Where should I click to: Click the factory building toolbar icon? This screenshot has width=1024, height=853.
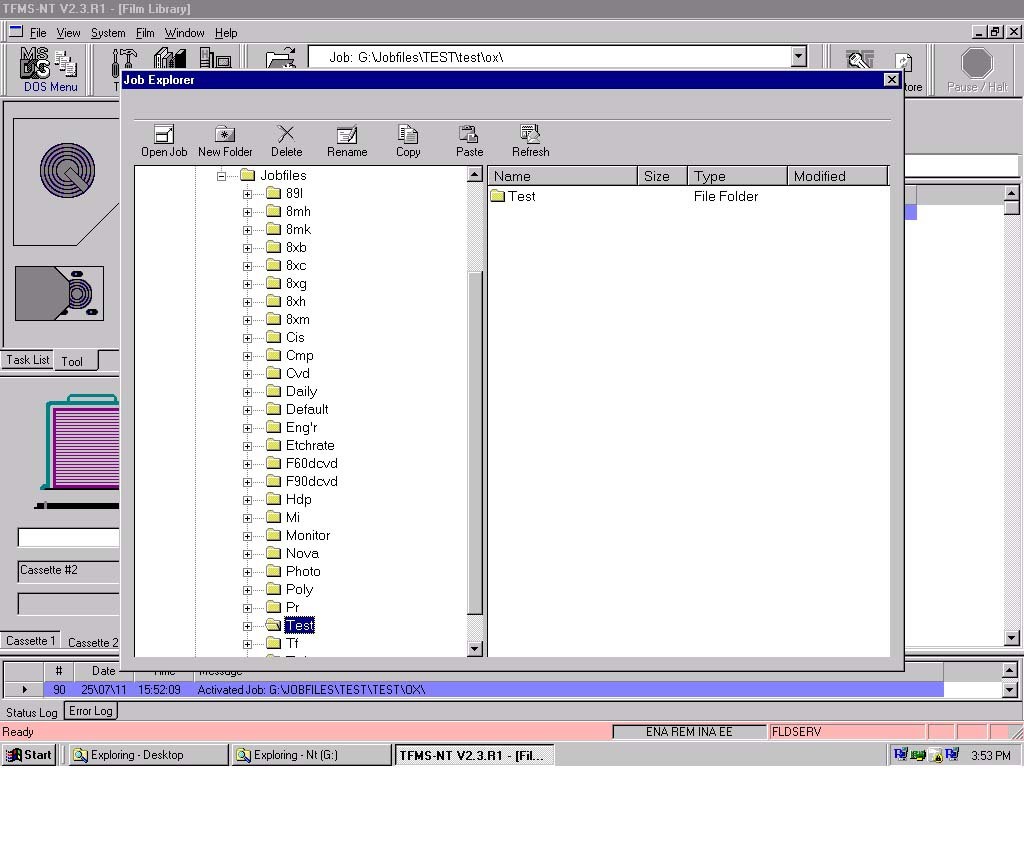170,58
